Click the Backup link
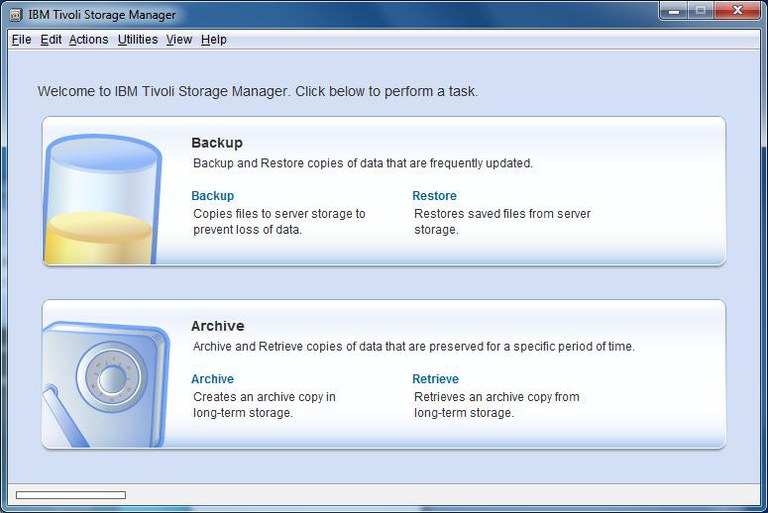The height and width of the screenshot is (513, 768). click(x=212, y=196)
